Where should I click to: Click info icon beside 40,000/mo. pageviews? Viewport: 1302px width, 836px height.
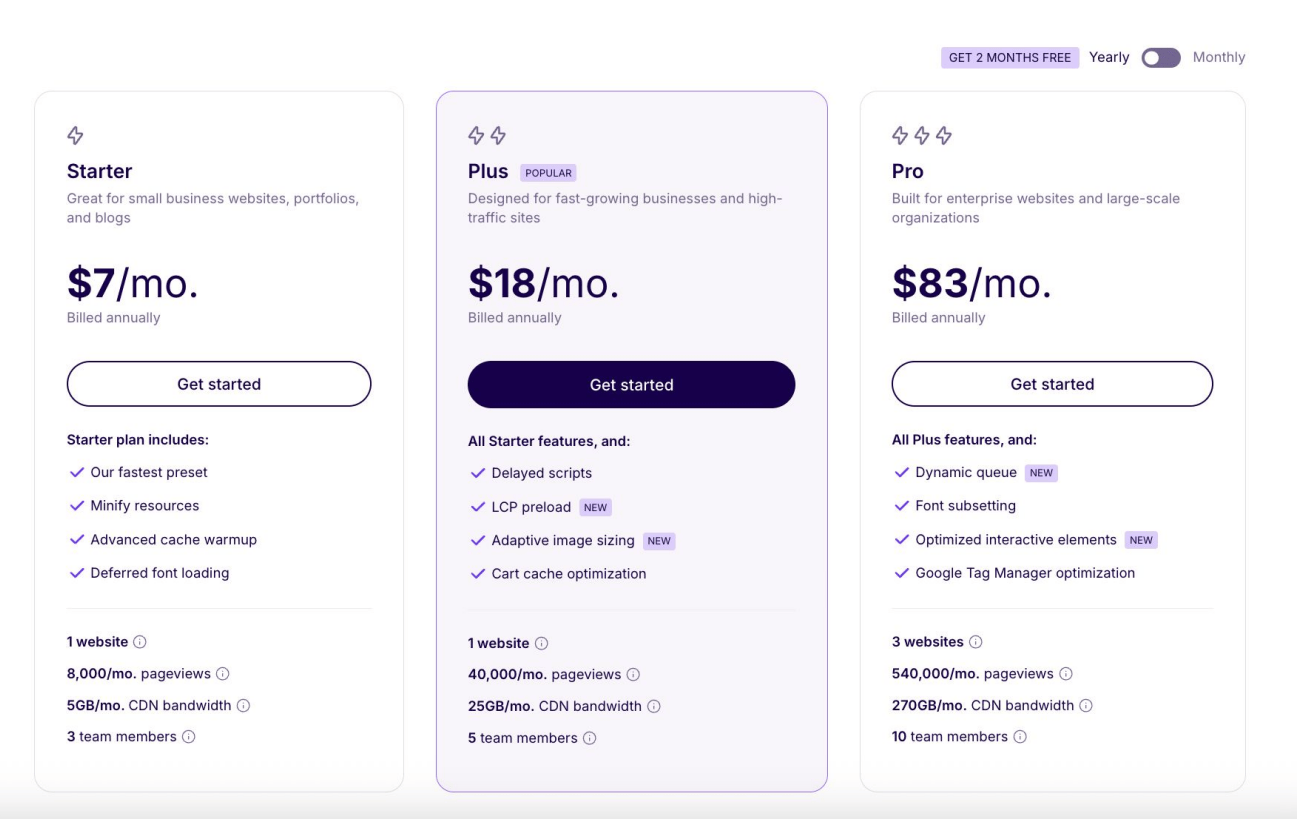pyautogui.click(x=633, y=675)
